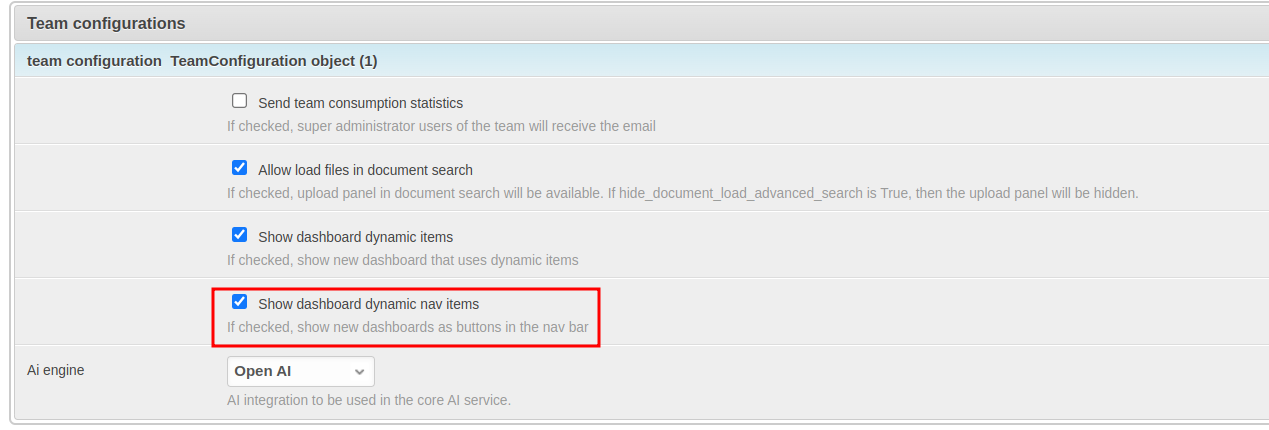Click help text mentioning hide_document_load_advanced_search
This screenshot has width=1269, height=430.
[x=682, y=193]
